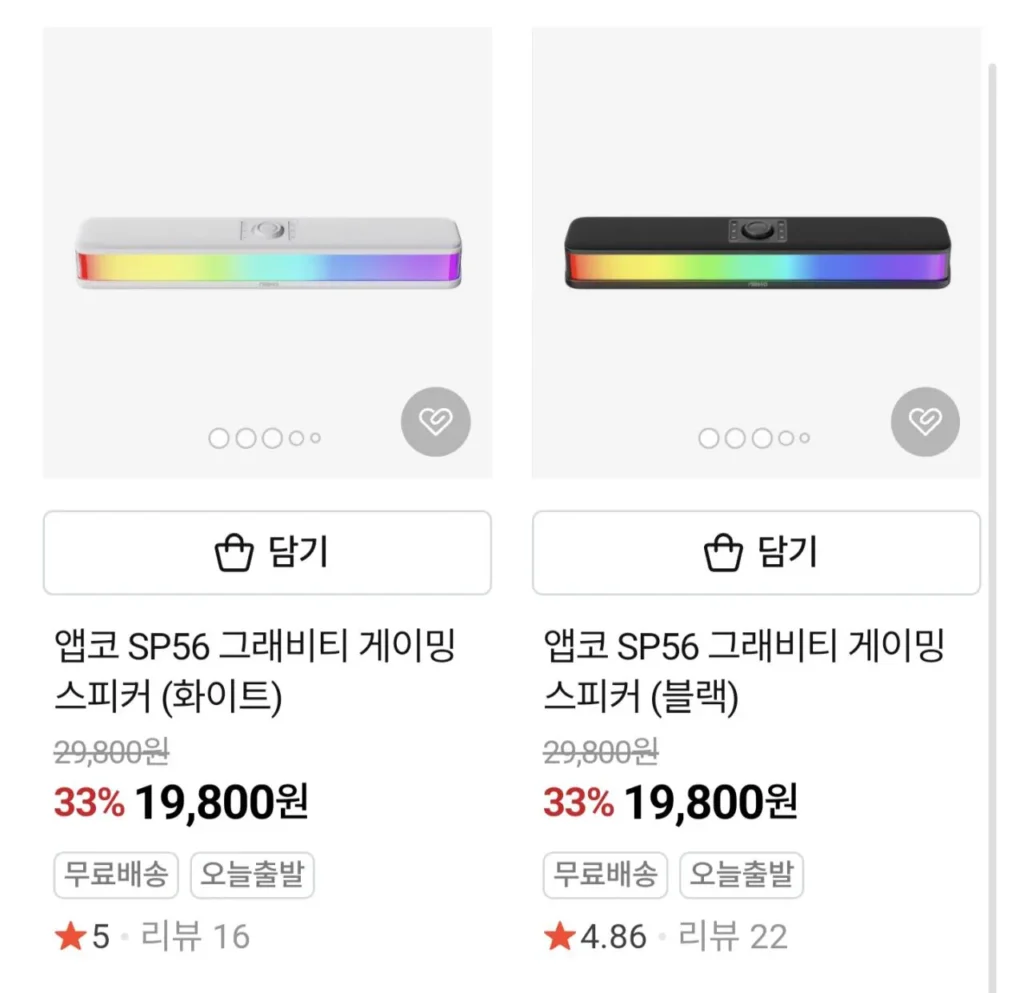
Task: Select last image dot of black speaker
Action: (x=805, y=438)
